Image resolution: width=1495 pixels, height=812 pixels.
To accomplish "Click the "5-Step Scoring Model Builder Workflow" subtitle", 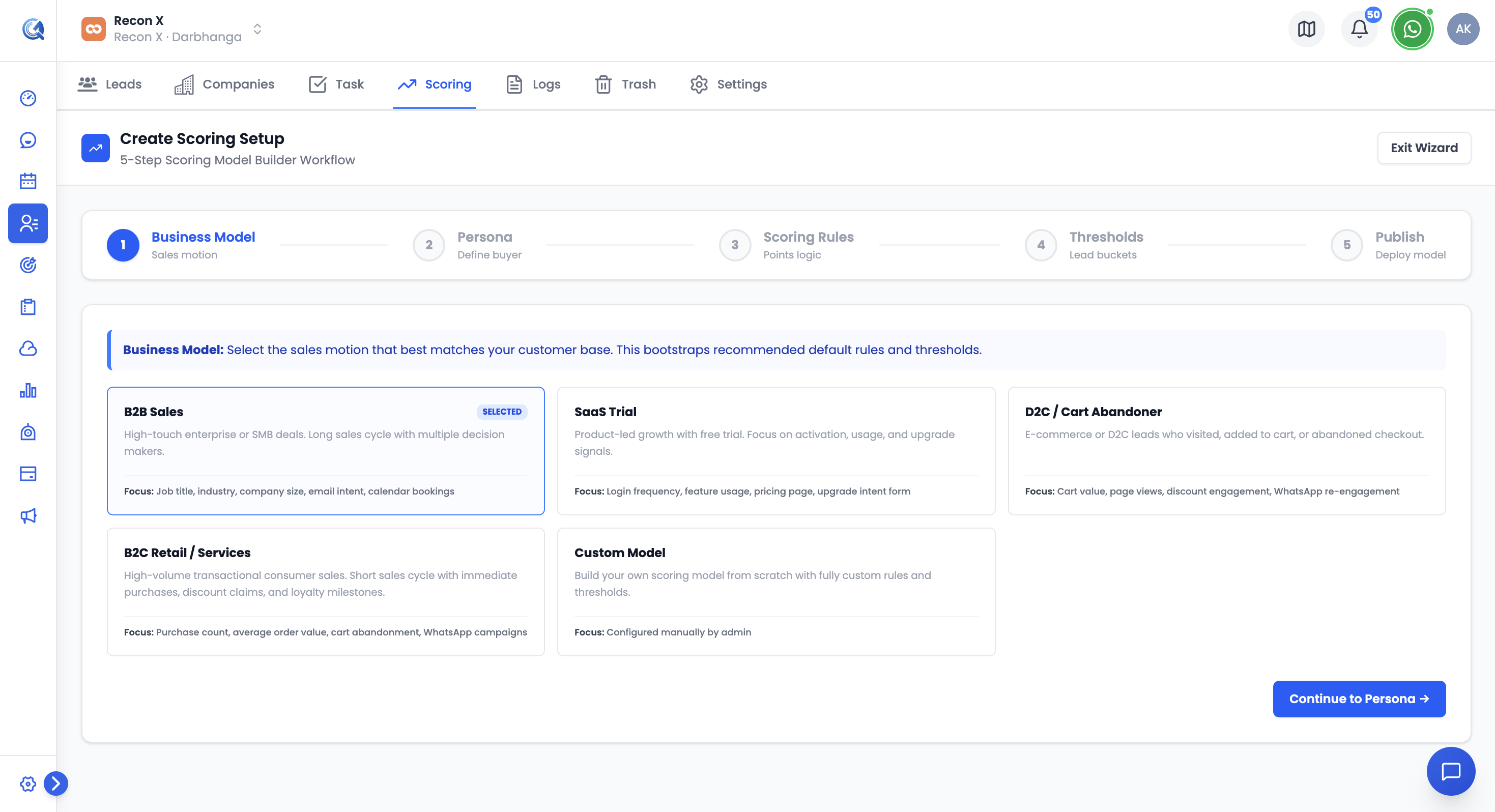I will point(237,160).
